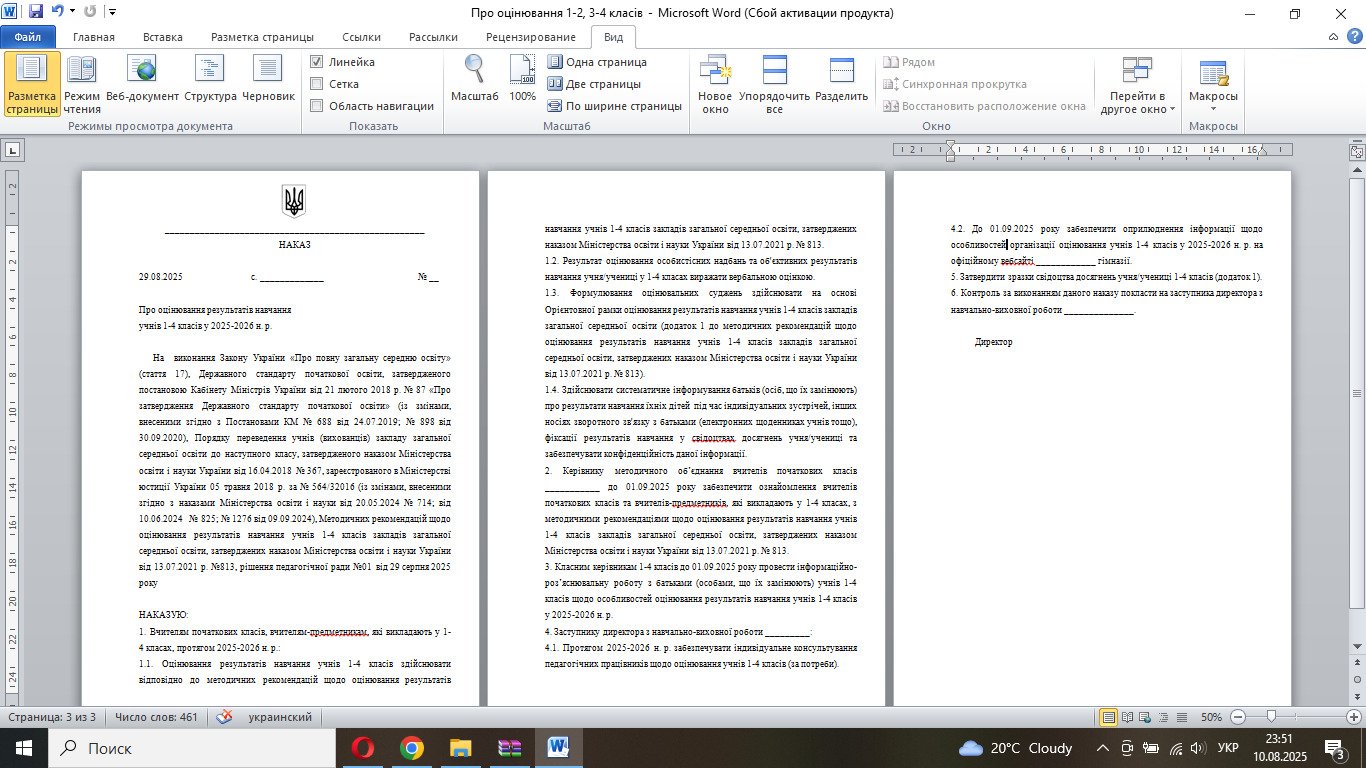Viewport: 1366px width, 768px height.
Task: Click Разделить window split icon
Action: (841, 83)
